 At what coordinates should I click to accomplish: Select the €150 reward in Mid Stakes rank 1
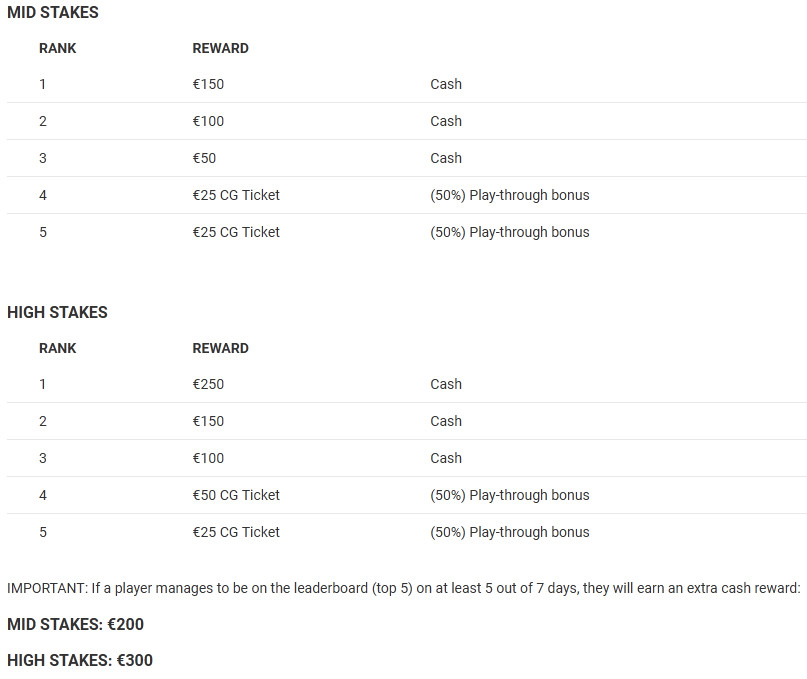pyautogui.click(x=208, y=84)
